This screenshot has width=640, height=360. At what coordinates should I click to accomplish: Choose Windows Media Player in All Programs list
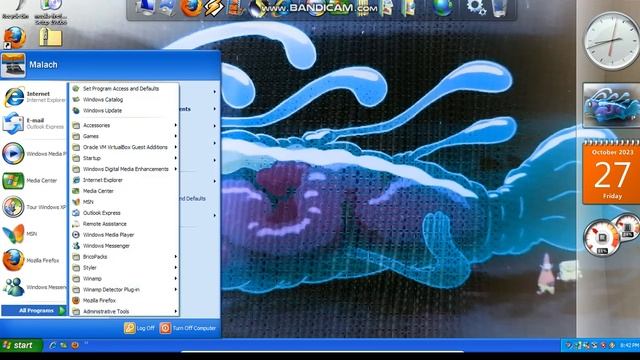pos(124,235)
